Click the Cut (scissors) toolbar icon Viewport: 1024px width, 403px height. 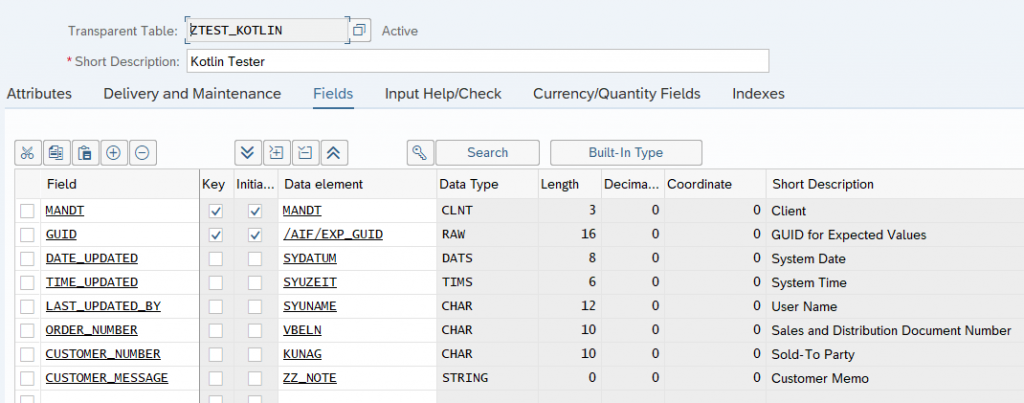[27, 153]
